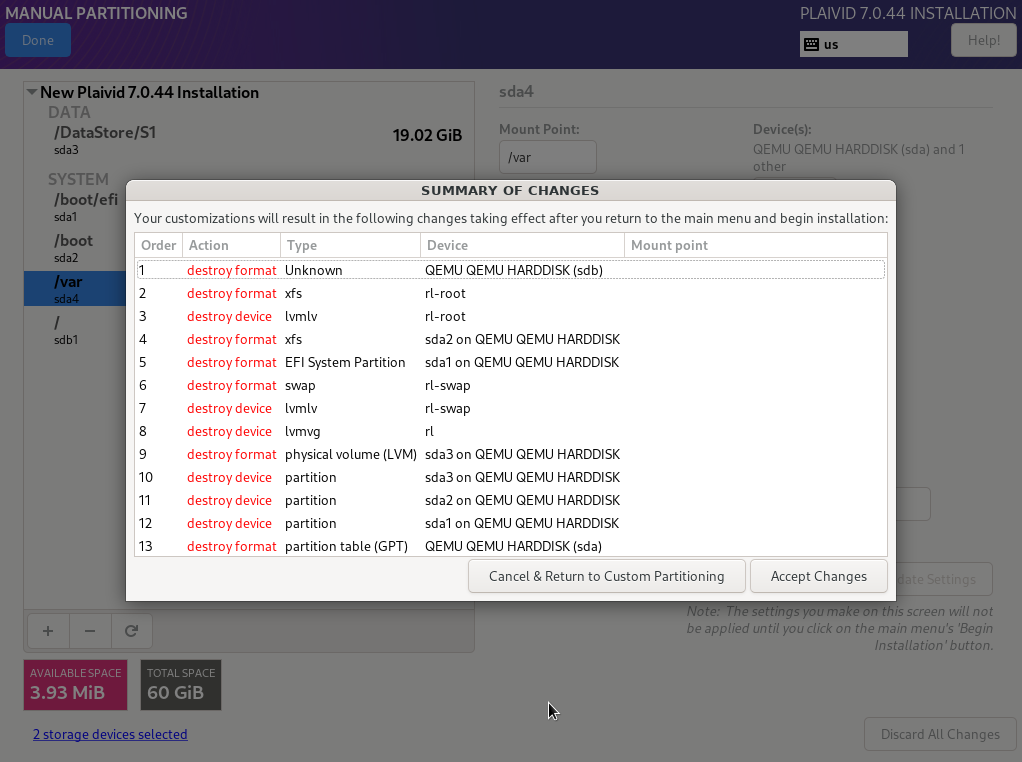Select row 12 destroy device partition sda1

click(511, 523)
